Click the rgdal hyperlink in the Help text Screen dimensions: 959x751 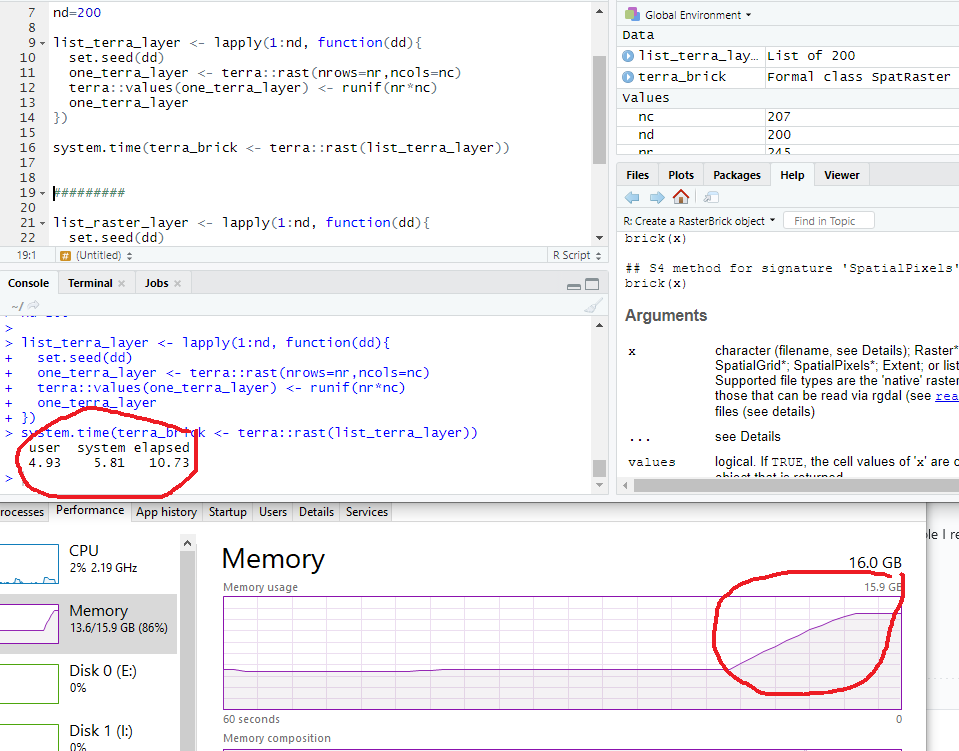pos(946,395)
